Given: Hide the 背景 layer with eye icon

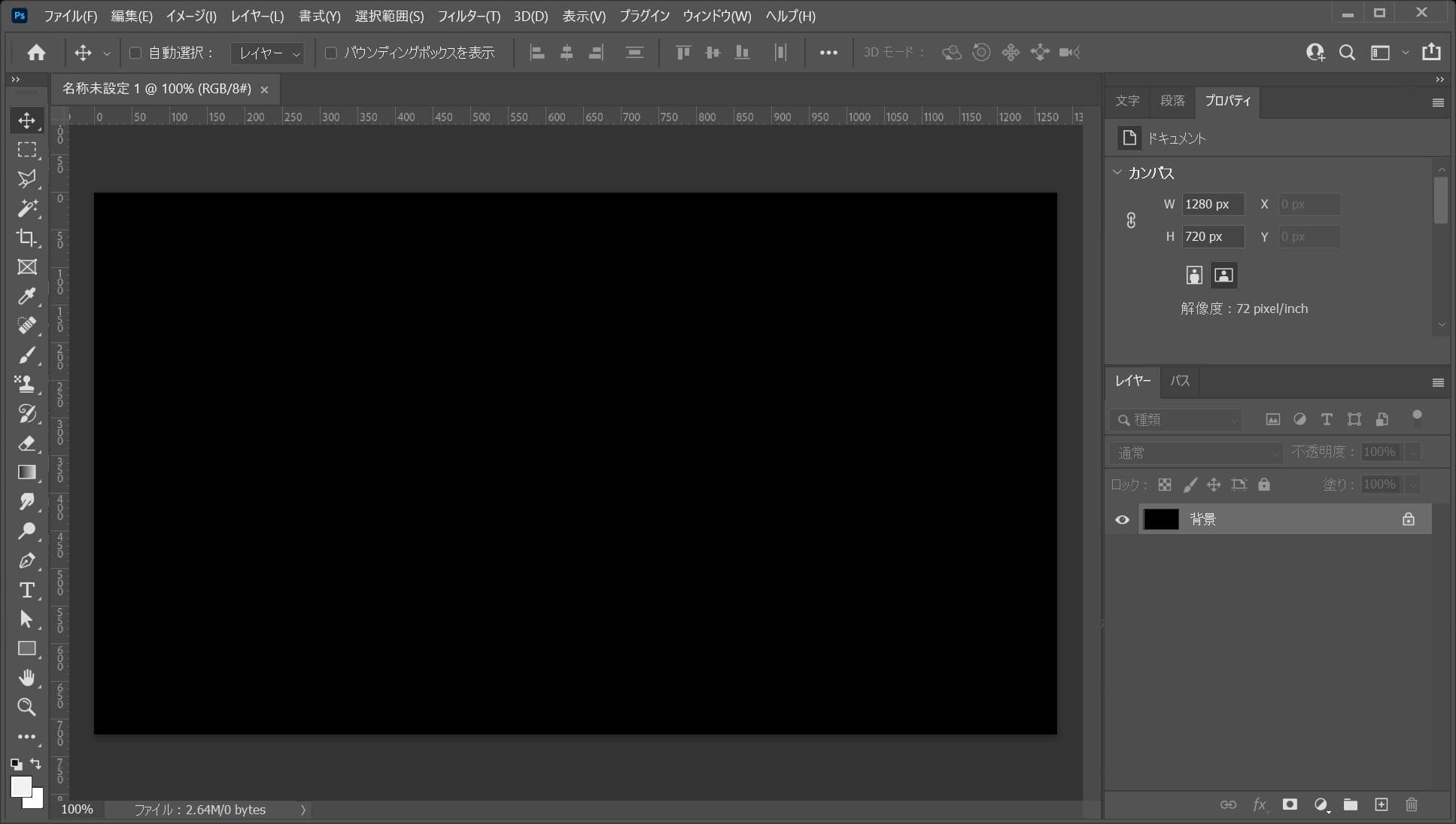Looking at the screenshot, I should tap(1122, 519).
